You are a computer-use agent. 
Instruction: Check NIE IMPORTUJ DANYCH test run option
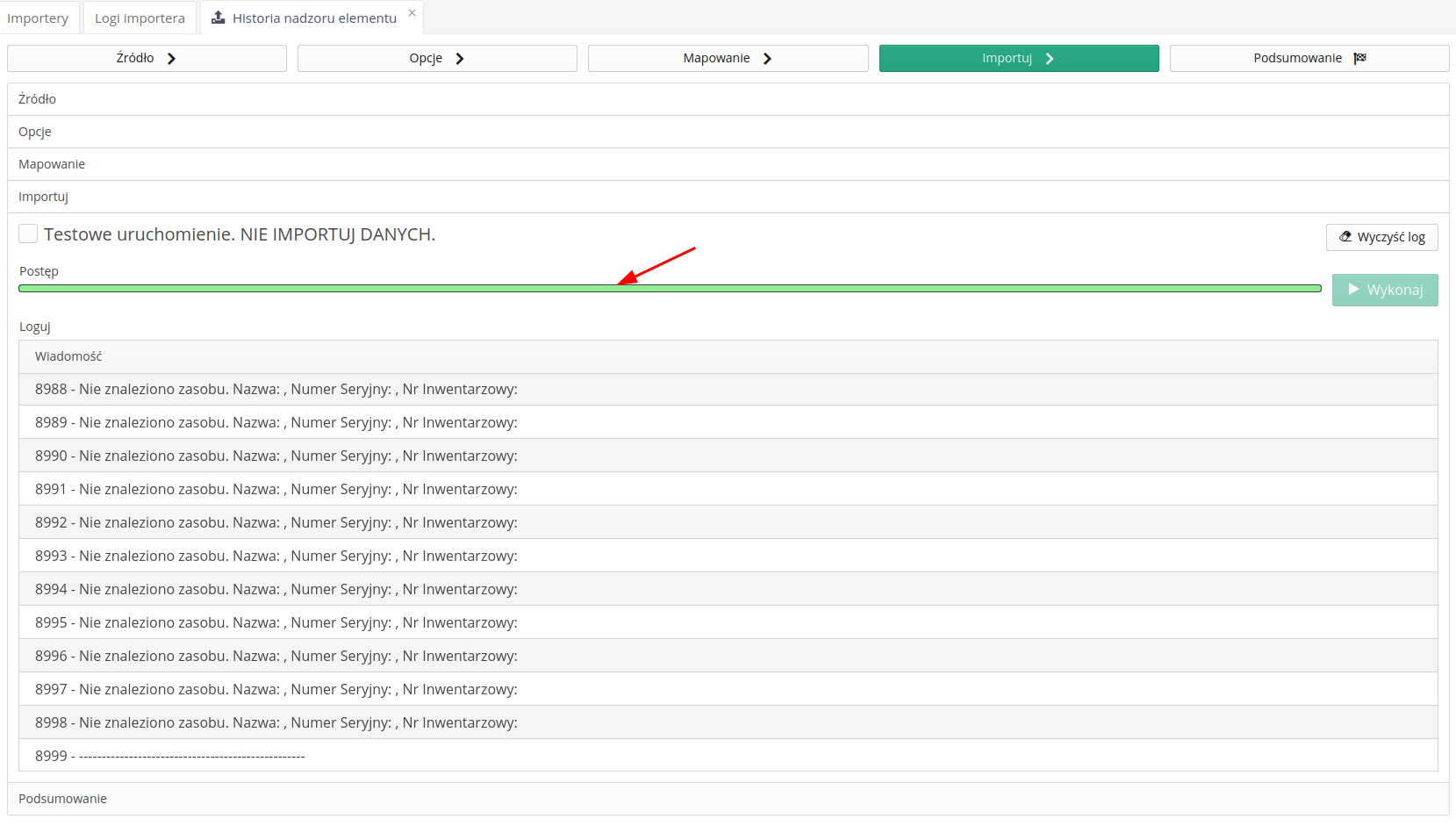[28, 233]
